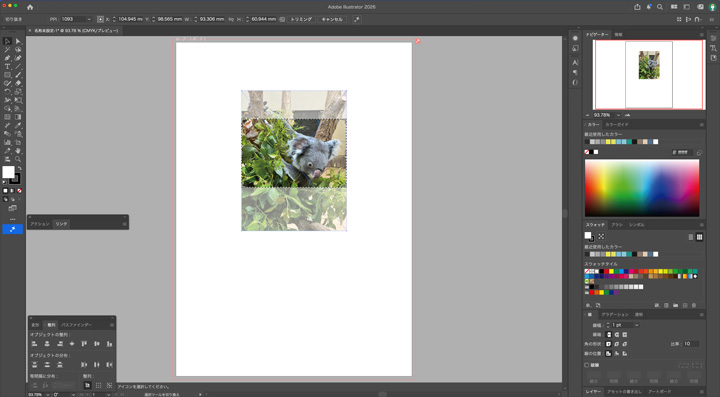Choose round join corner option
The width and height of the screenshot is (720, 397).
617,344
